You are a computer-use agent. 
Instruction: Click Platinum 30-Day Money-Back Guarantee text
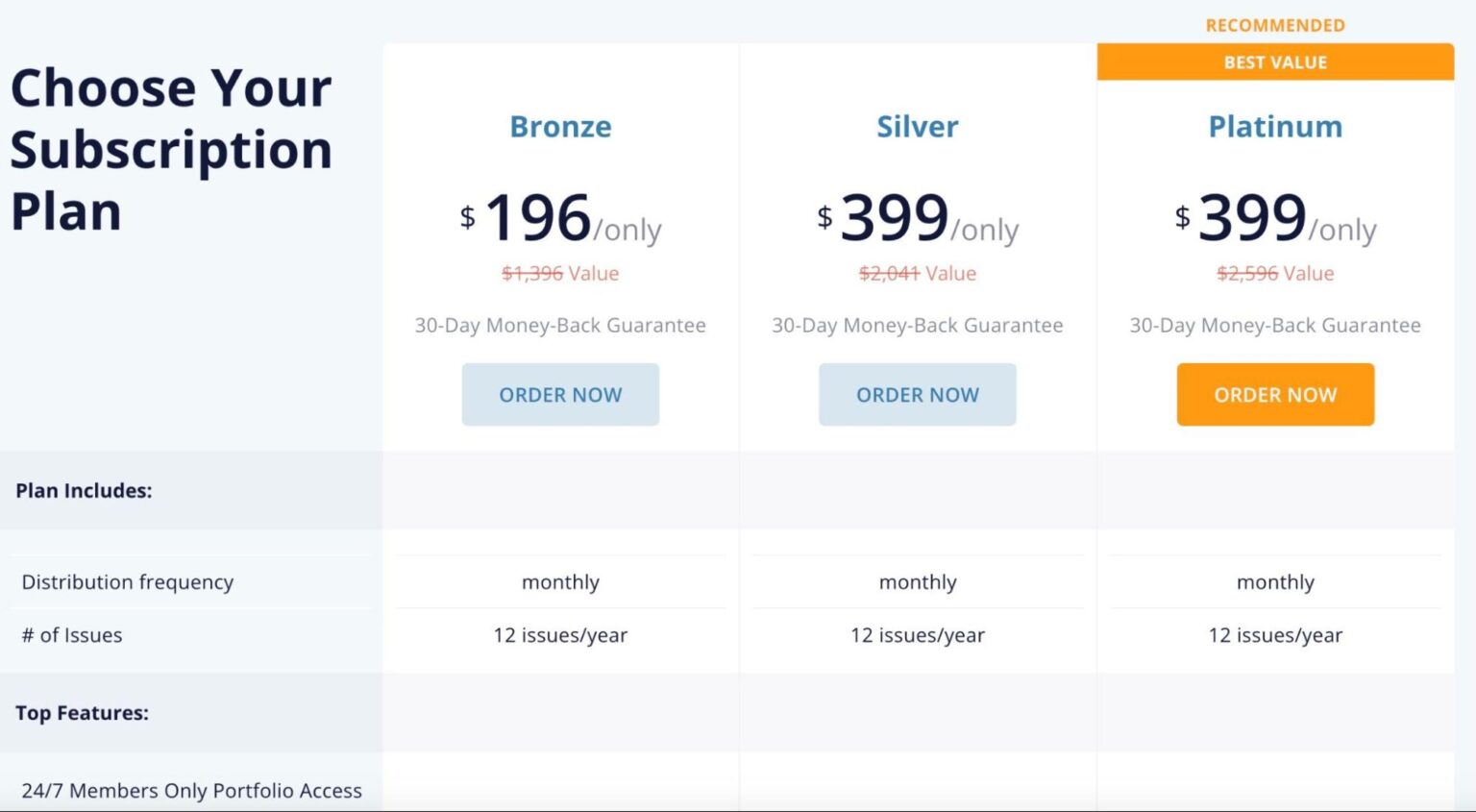(x=1275, y=325)
